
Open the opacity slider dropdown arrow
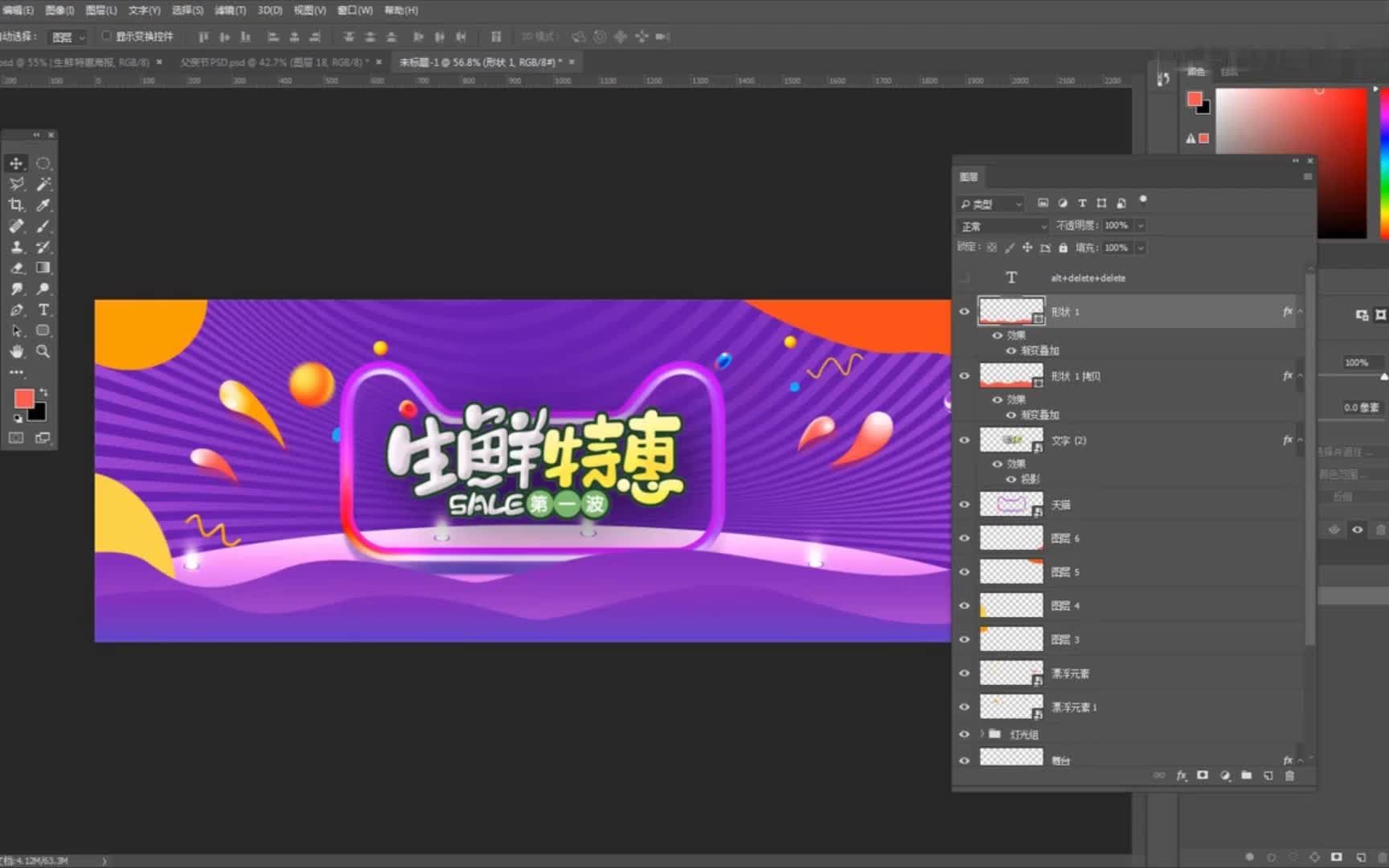[x=1140, y=226]
